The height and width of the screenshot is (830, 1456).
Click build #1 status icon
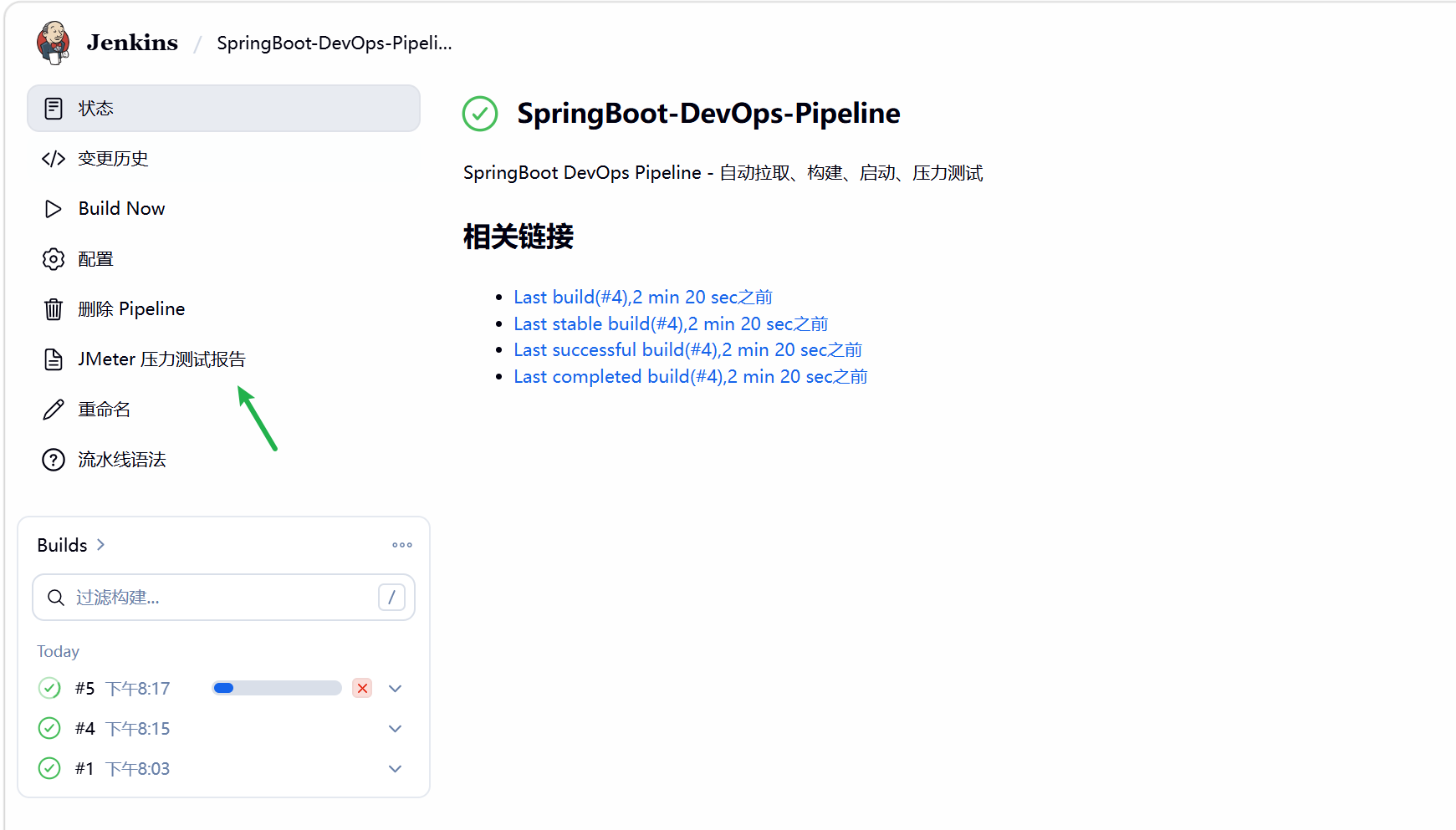49,768
